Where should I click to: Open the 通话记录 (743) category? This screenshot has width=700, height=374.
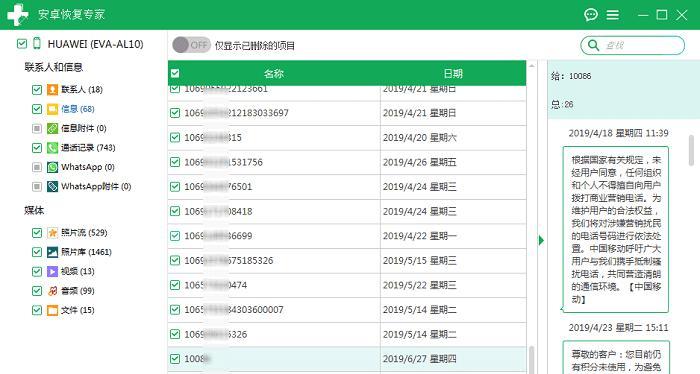tap(88, 148)
